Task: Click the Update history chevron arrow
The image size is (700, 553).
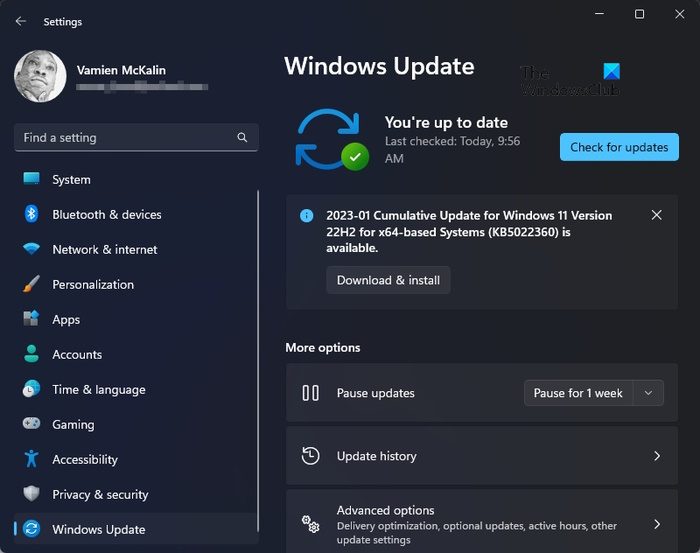Action: pos(657,456)
